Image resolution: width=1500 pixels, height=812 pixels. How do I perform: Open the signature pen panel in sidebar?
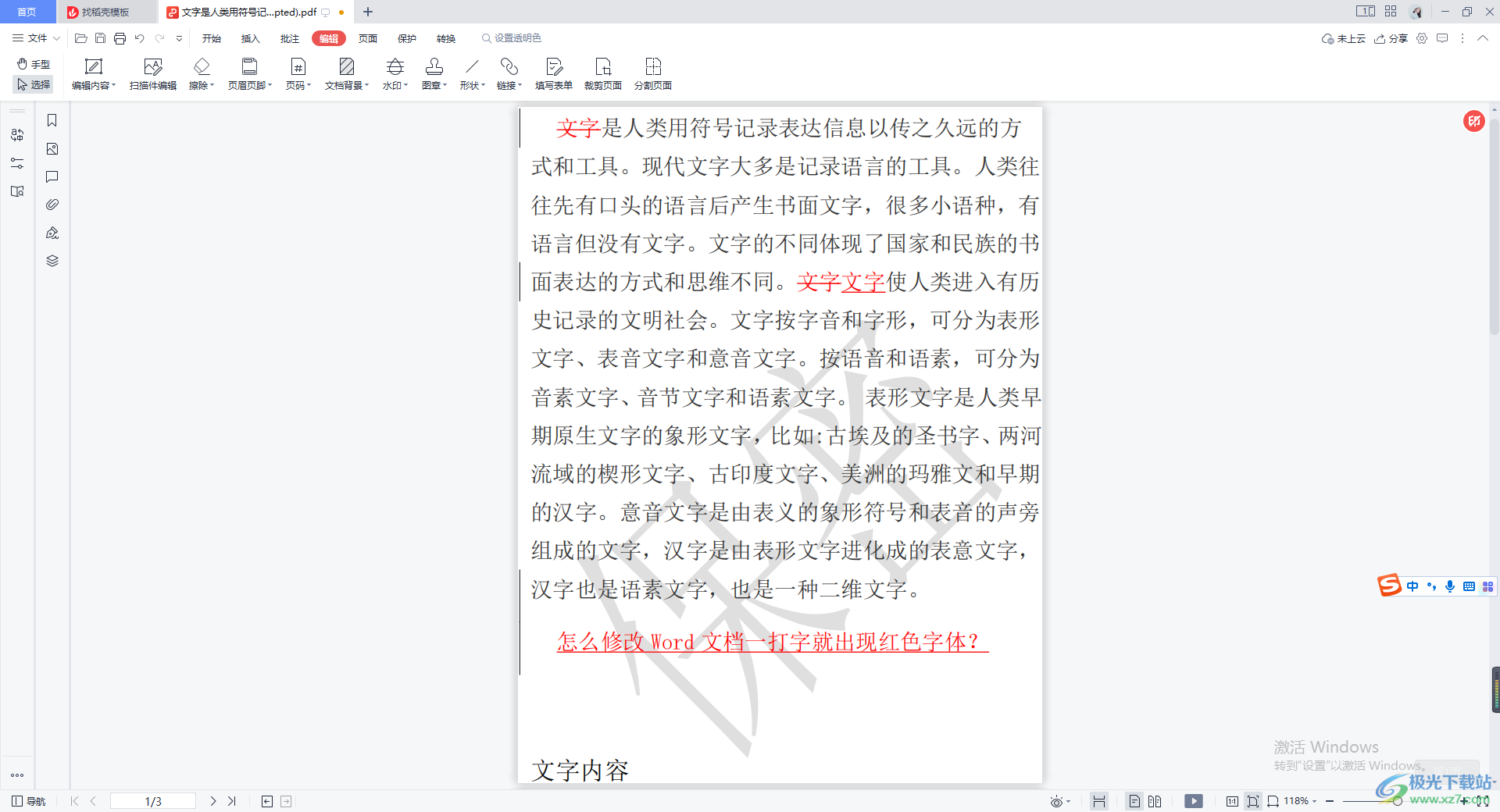(x=52, y=233)
